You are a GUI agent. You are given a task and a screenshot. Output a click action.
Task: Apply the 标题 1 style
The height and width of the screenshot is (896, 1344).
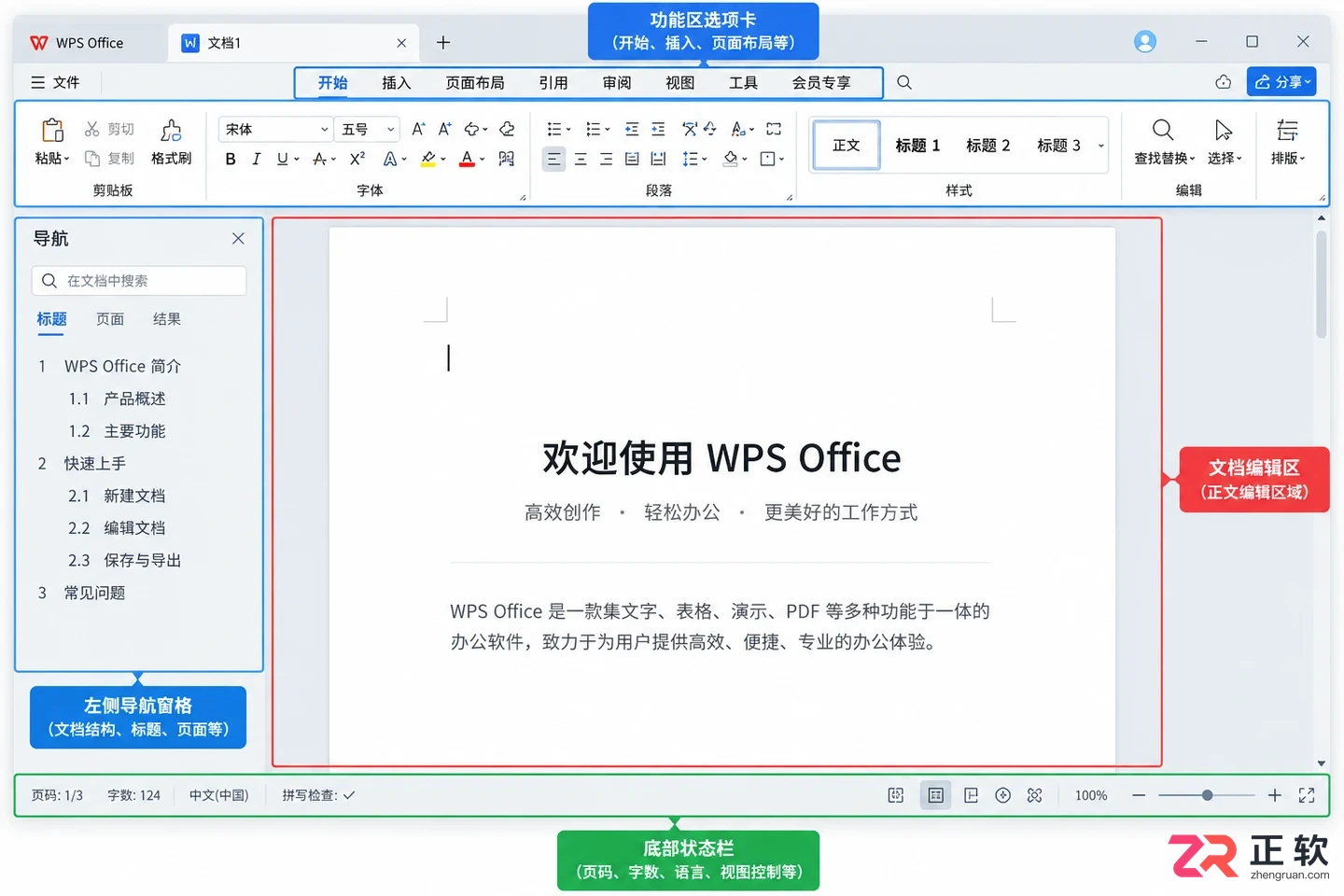click(x=917, y=146)
